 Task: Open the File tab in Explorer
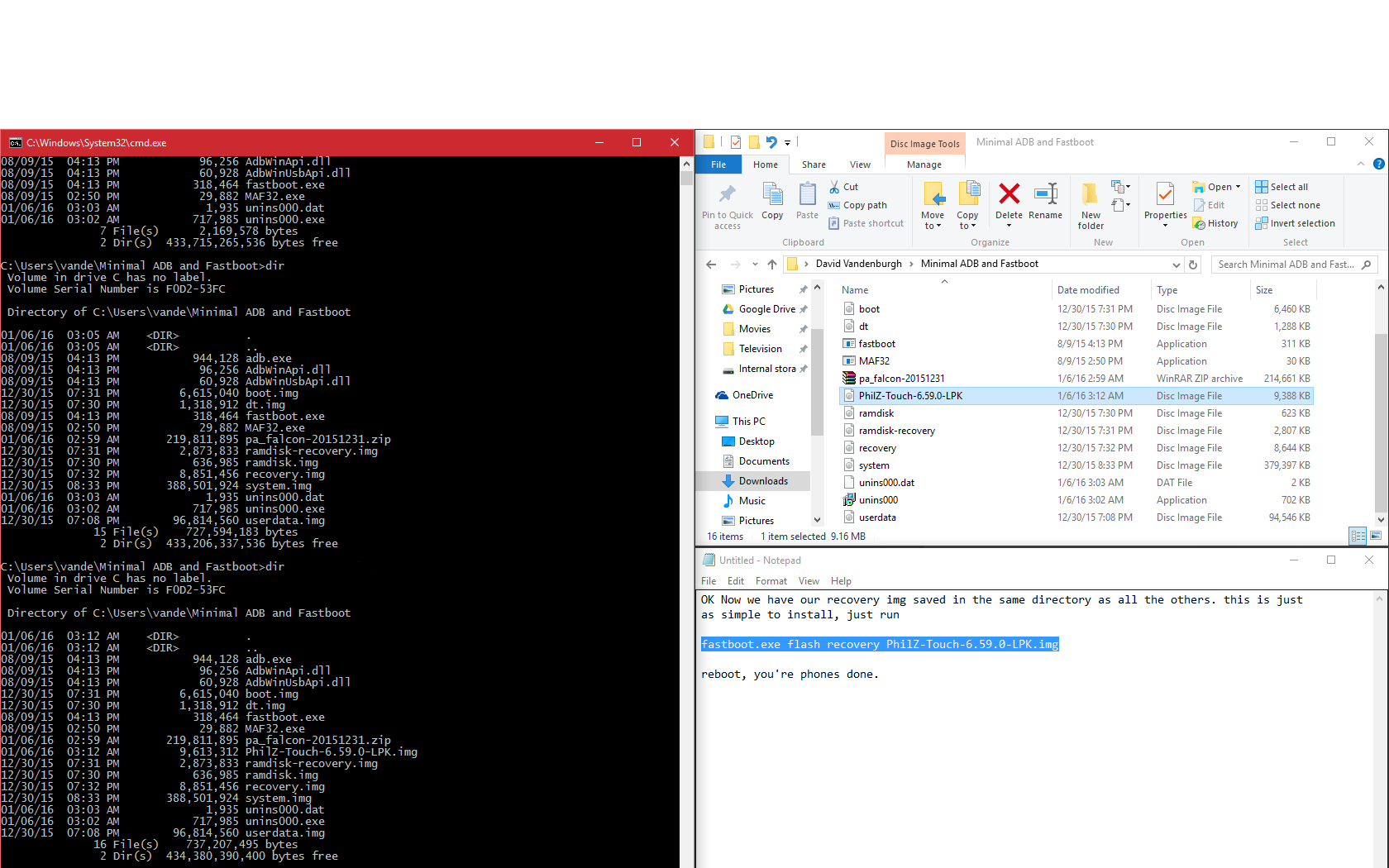718,165
